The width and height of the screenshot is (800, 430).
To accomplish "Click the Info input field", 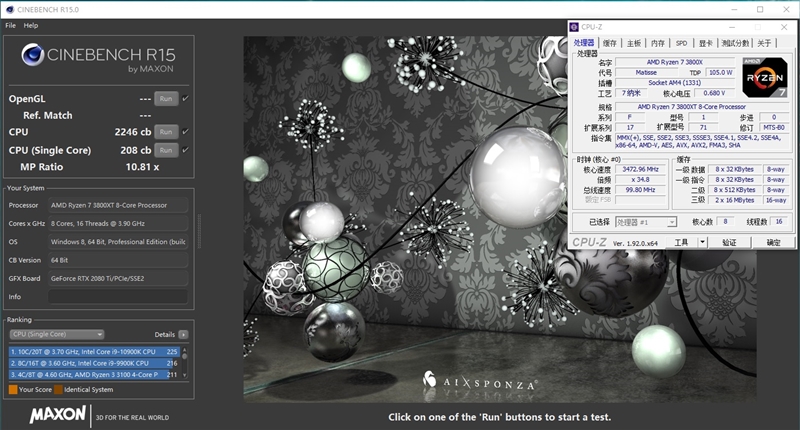I will 118,296.
